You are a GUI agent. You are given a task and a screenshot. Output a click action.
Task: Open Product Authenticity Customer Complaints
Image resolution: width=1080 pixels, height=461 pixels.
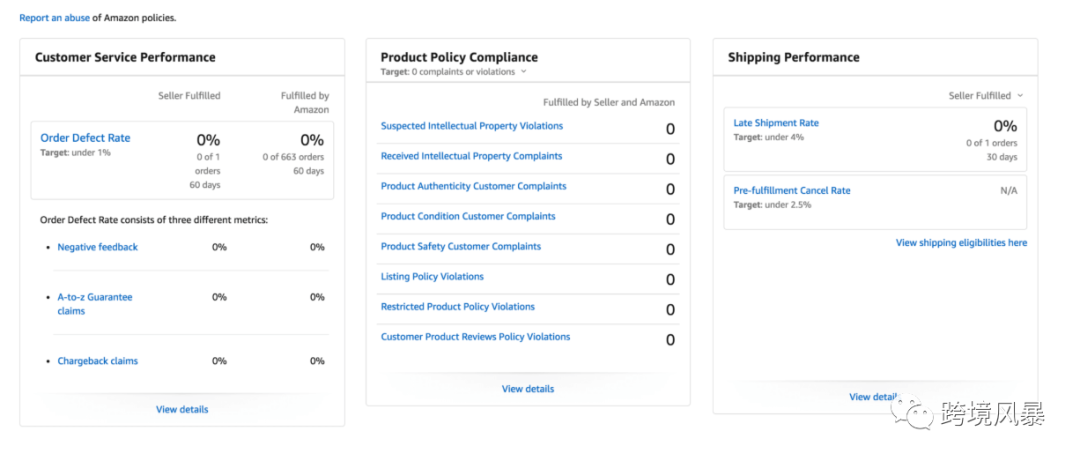tap(473, 186)
